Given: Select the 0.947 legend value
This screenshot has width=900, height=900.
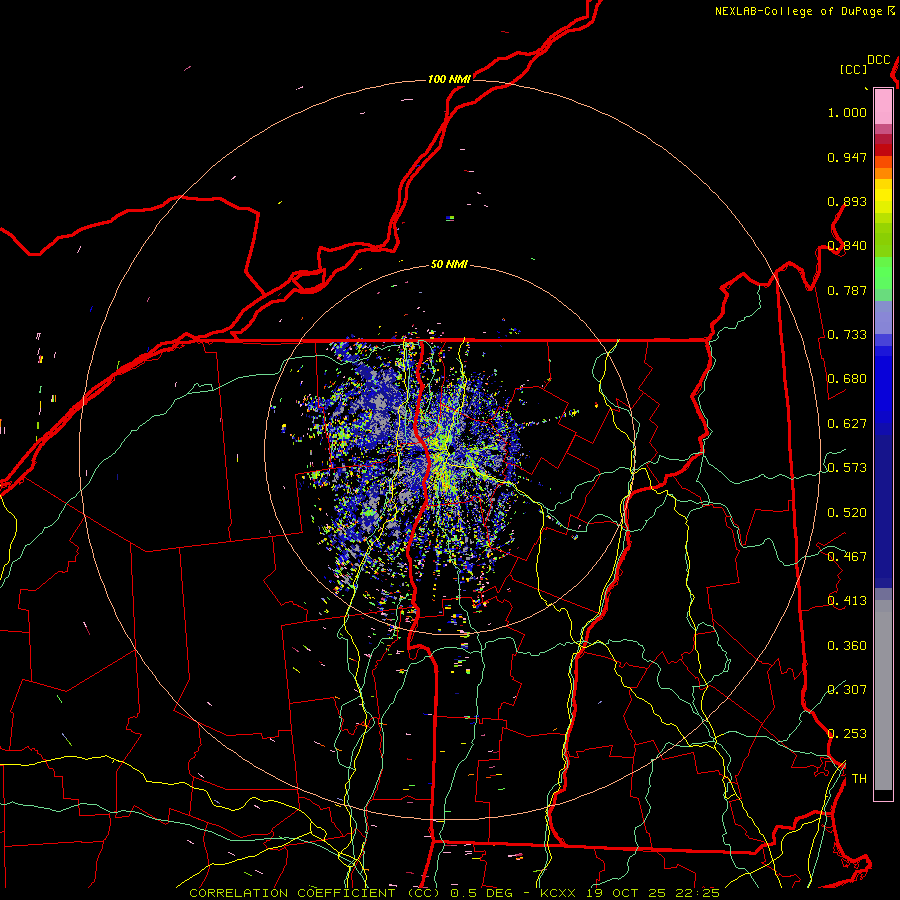Looking at the screenshot, I should [847, 157].
